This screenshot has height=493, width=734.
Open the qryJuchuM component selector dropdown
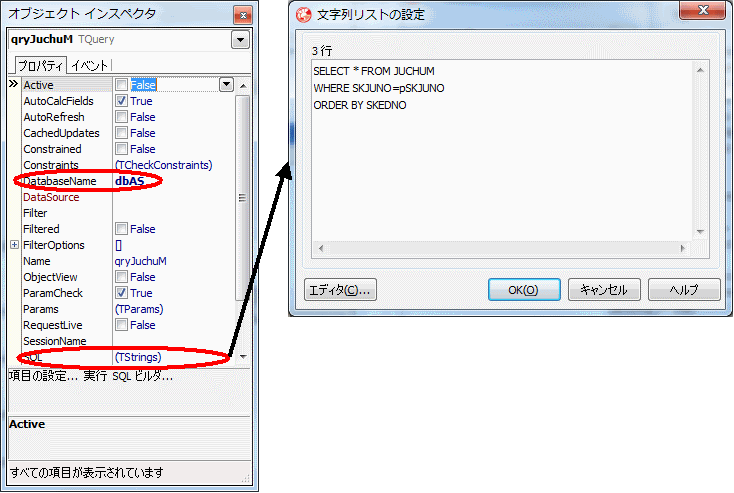(240, 39)
